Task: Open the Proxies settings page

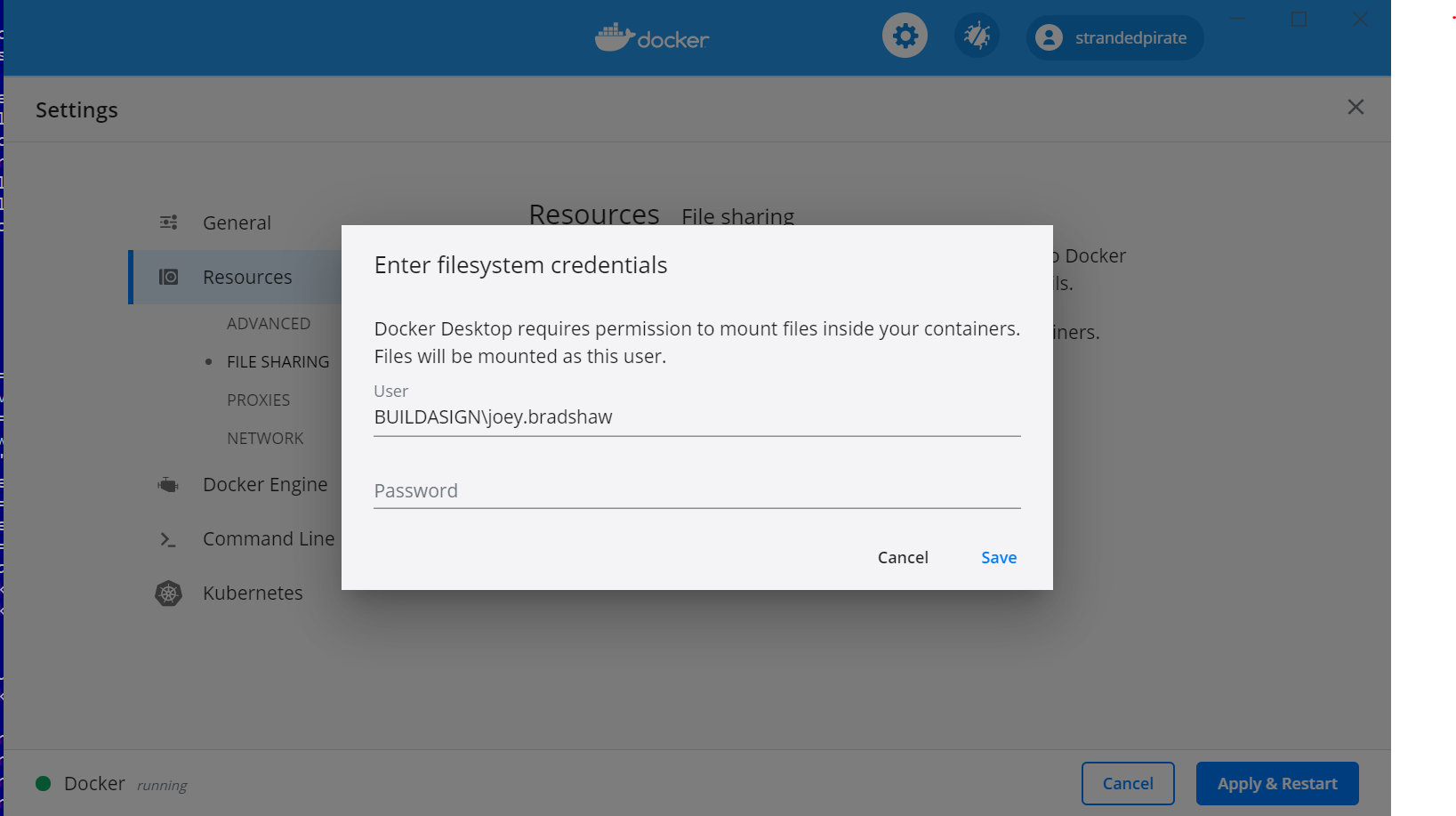Action: tap(259, 400)
